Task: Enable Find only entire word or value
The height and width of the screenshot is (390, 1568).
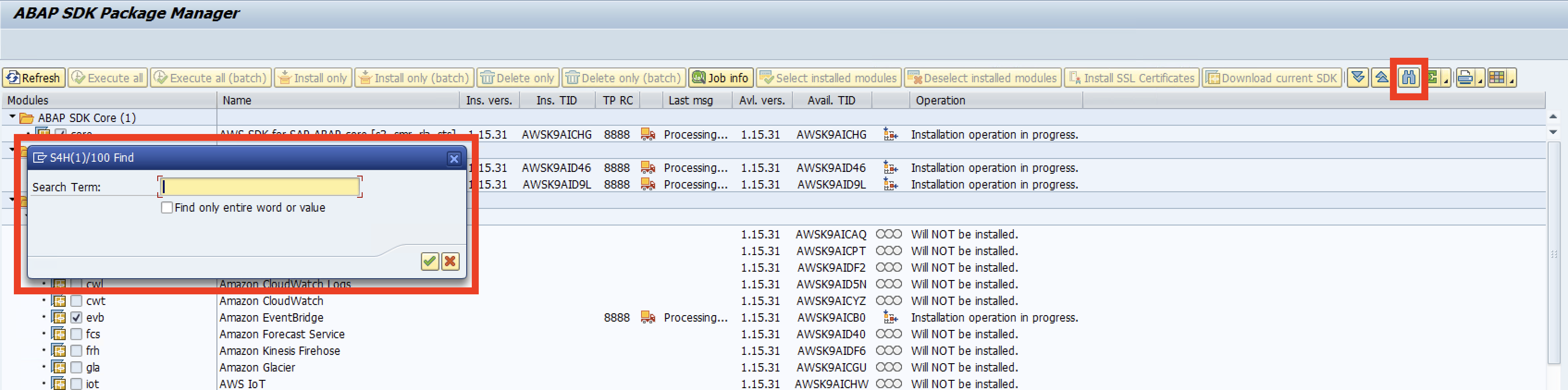Action: point(167,207)
